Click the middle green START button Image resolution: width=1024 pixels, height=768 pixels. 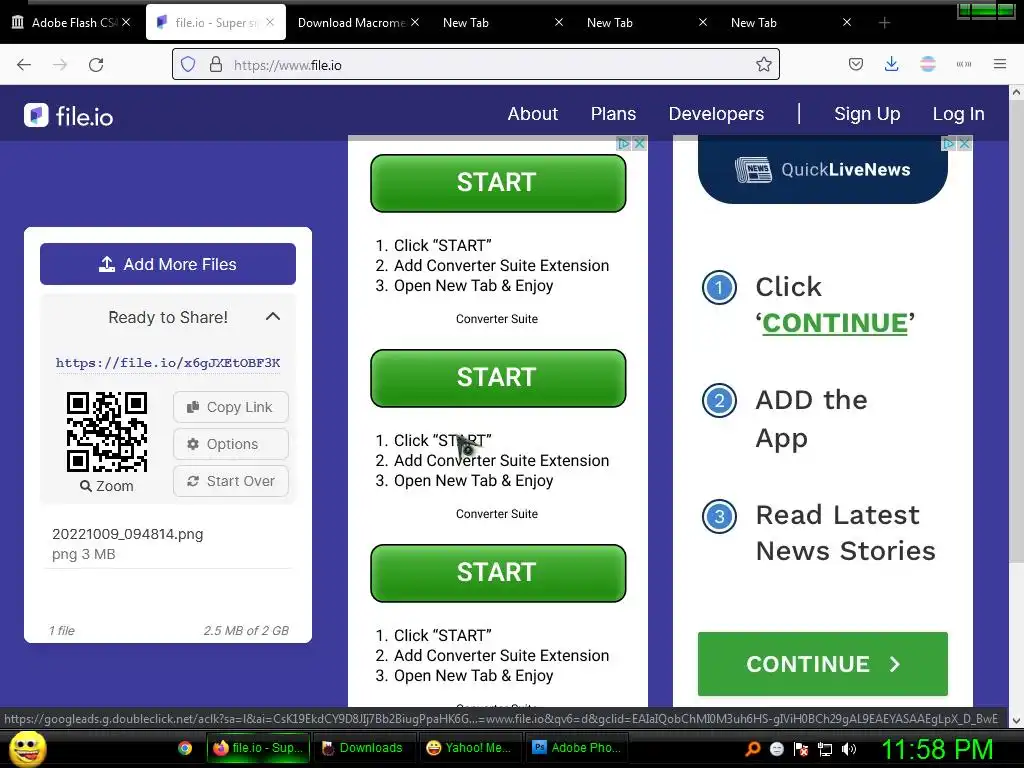498,378
